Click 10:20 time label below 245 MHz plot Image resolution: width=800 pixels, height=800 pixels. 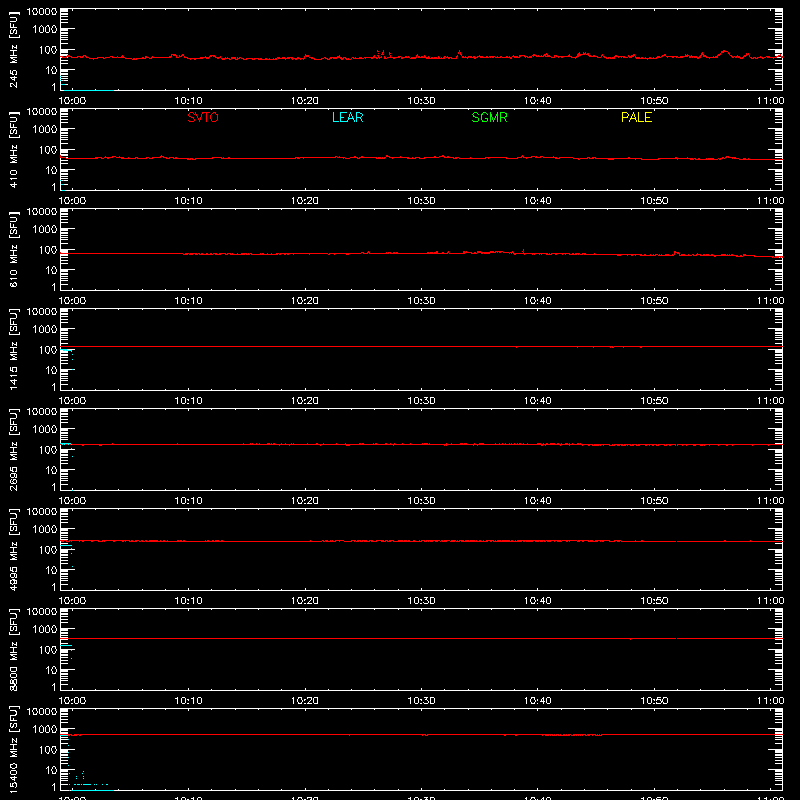(x=305, y=101)
